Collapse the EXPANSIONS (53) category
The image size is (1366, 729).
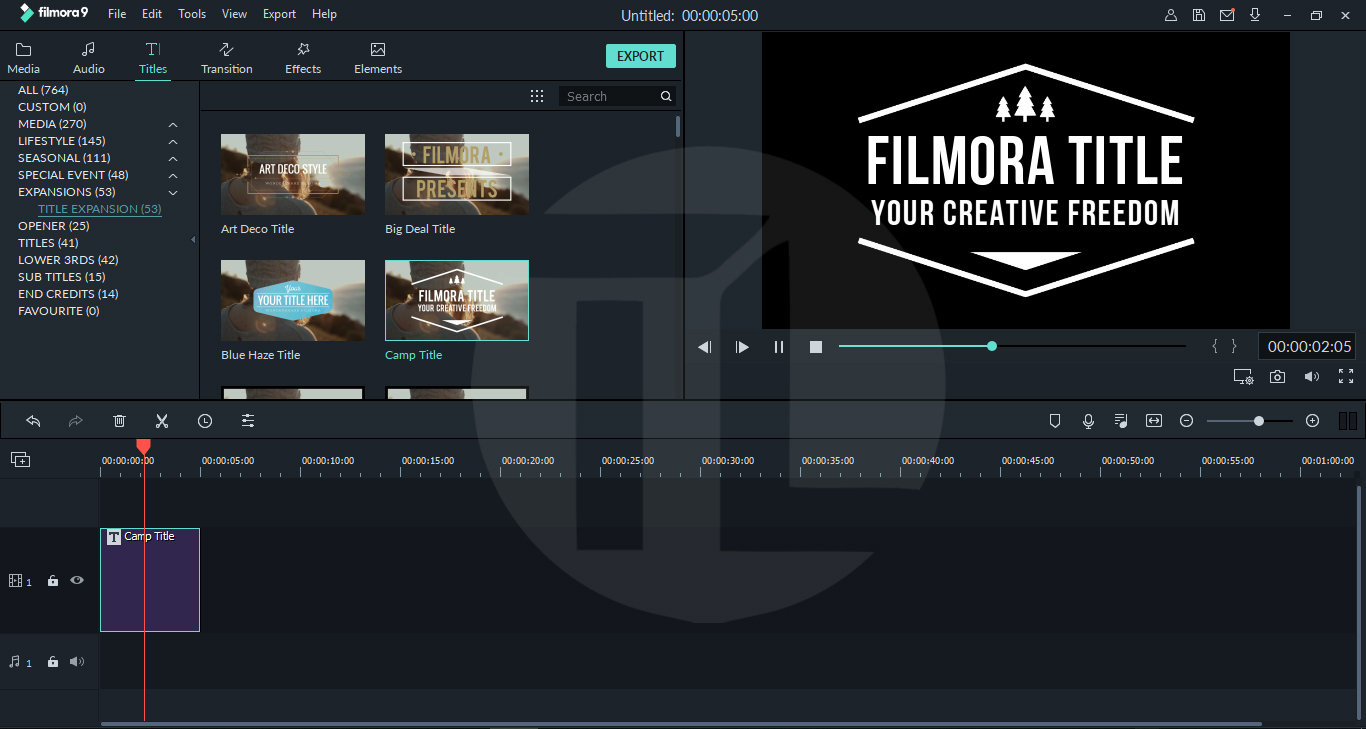[x=173, y=192]
